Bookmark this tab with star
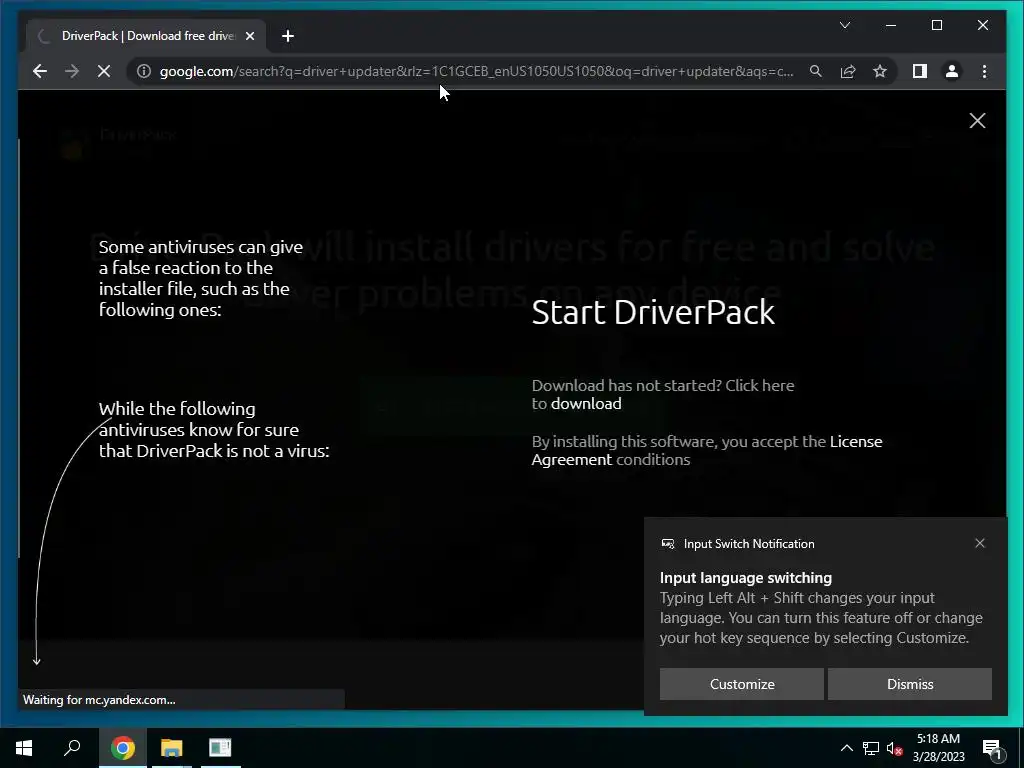1024x768 pixels. point(880,71)
